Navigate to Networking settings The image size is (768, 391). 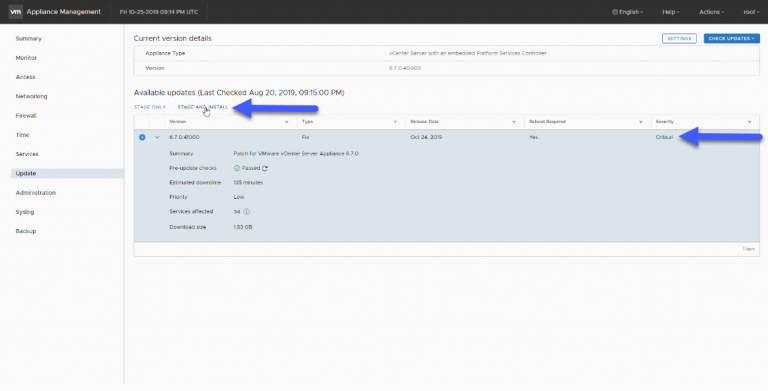click(x=31, y=97)
